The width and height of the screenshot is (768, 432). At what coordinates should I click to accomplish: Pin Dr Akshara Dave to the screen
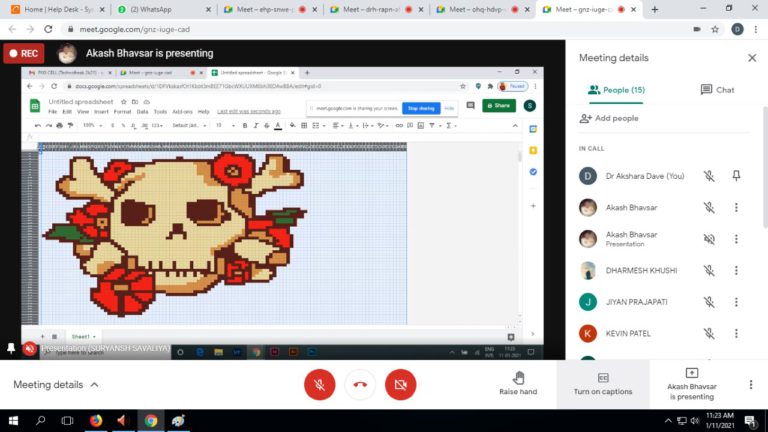(x=736, y=176)
